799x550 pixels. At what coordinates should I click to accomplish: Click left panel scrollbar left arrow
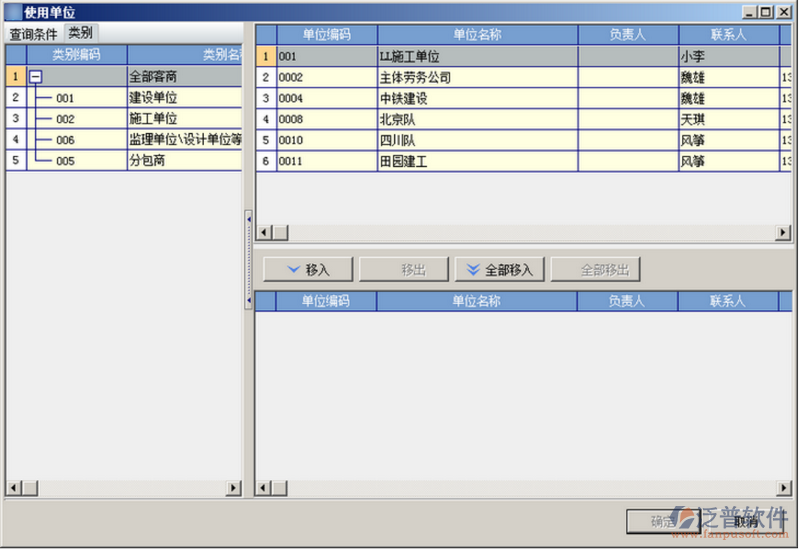[x=14, y=488]
